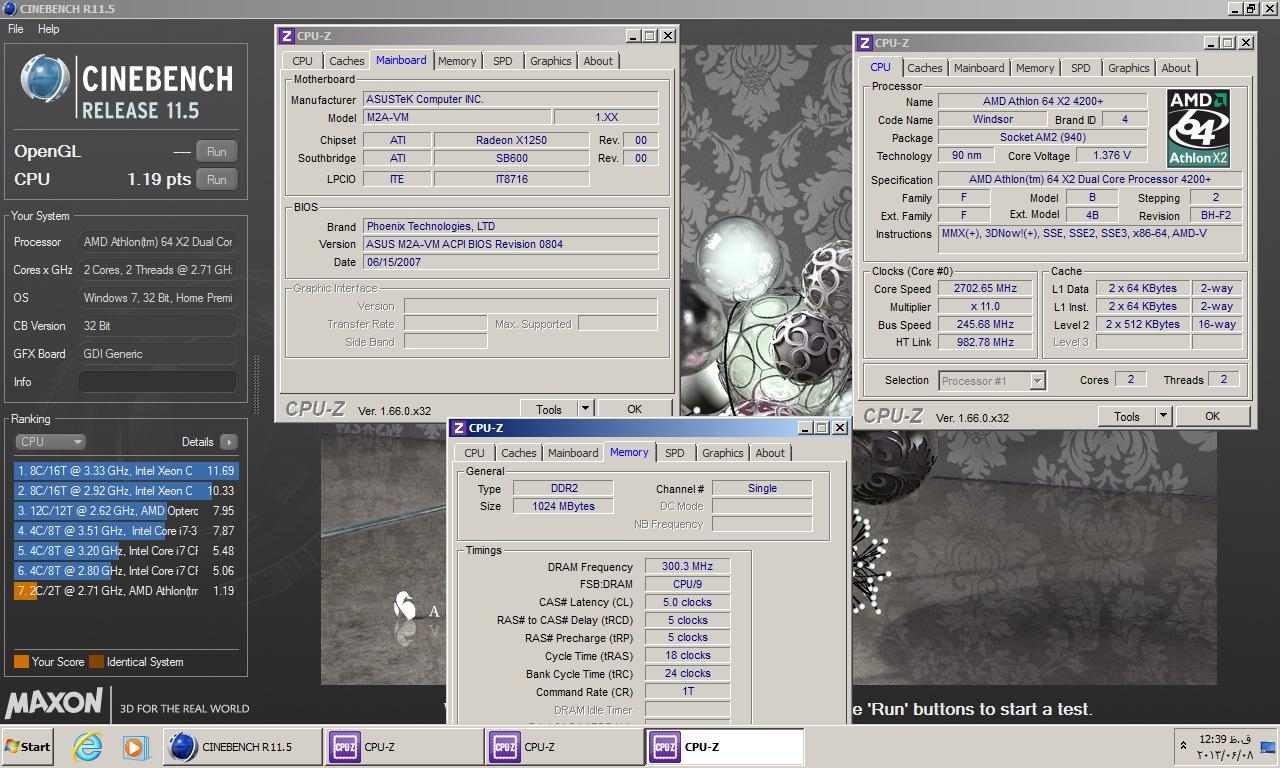1280x768 pixels.
Task: Click the Your Score orange legend swatch
Action: tap(21, 662)
